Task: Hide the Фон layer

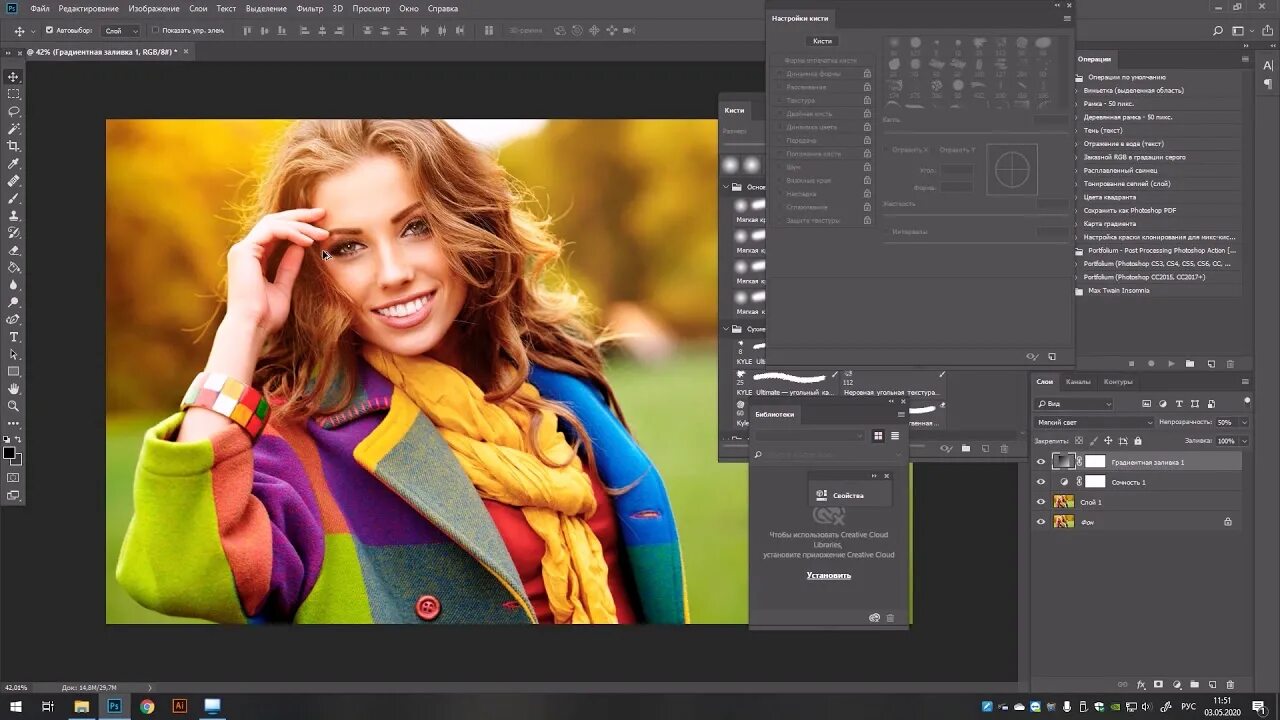Action: pos(1041,522)
